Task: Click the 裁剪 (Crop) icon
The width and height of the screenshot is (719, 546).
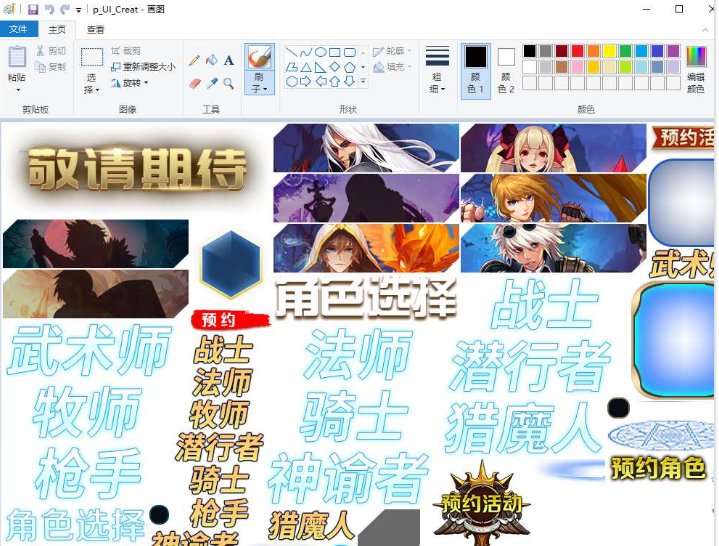Action: [x=116, y=50]
